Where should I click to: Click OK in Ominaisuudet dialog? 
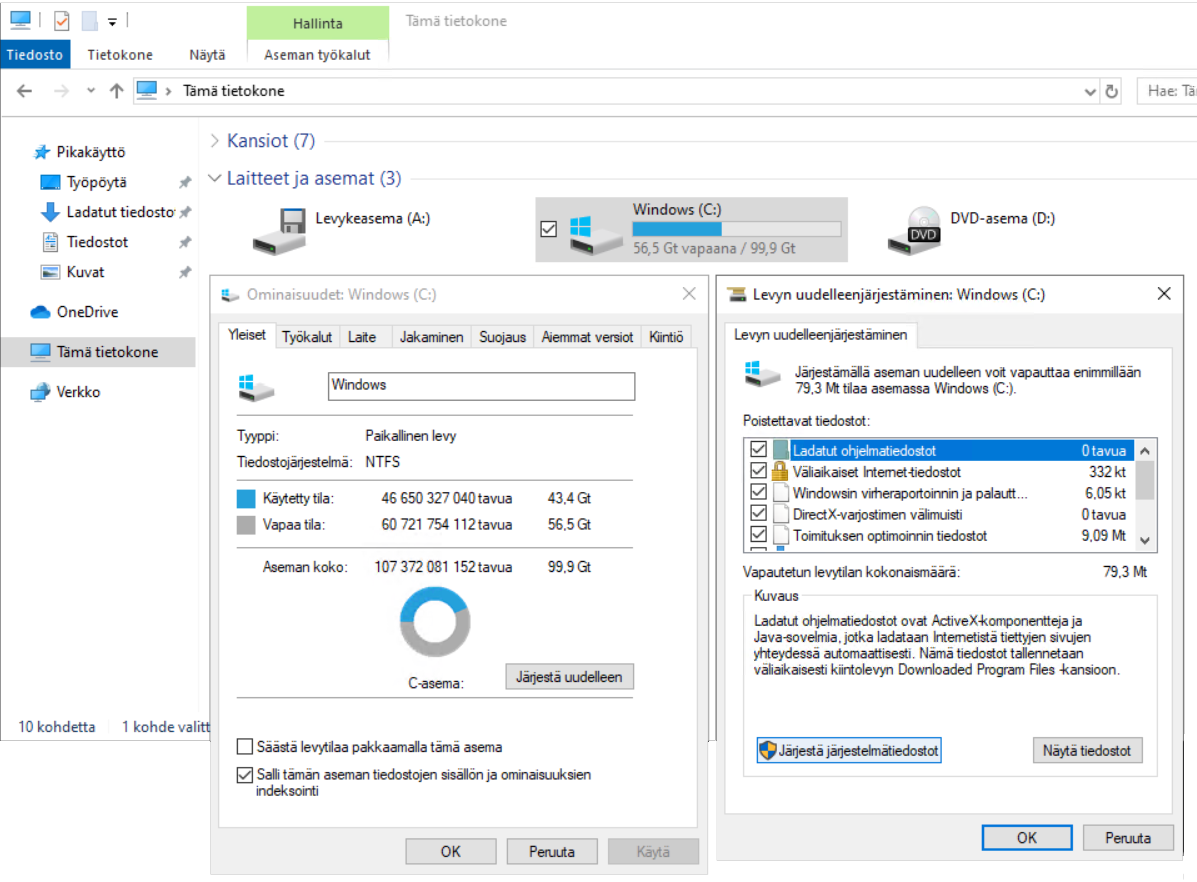tap(451, 851)
